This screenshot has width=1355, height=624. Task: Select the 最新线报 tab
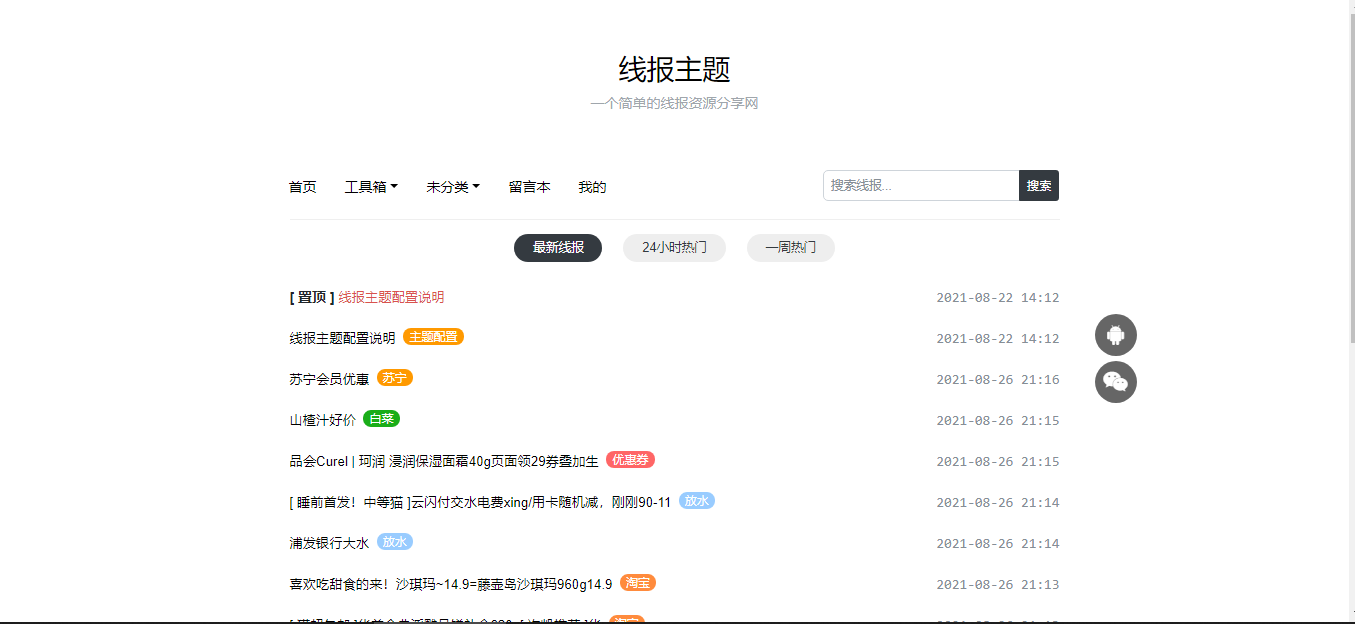click(x=558, y=247)
